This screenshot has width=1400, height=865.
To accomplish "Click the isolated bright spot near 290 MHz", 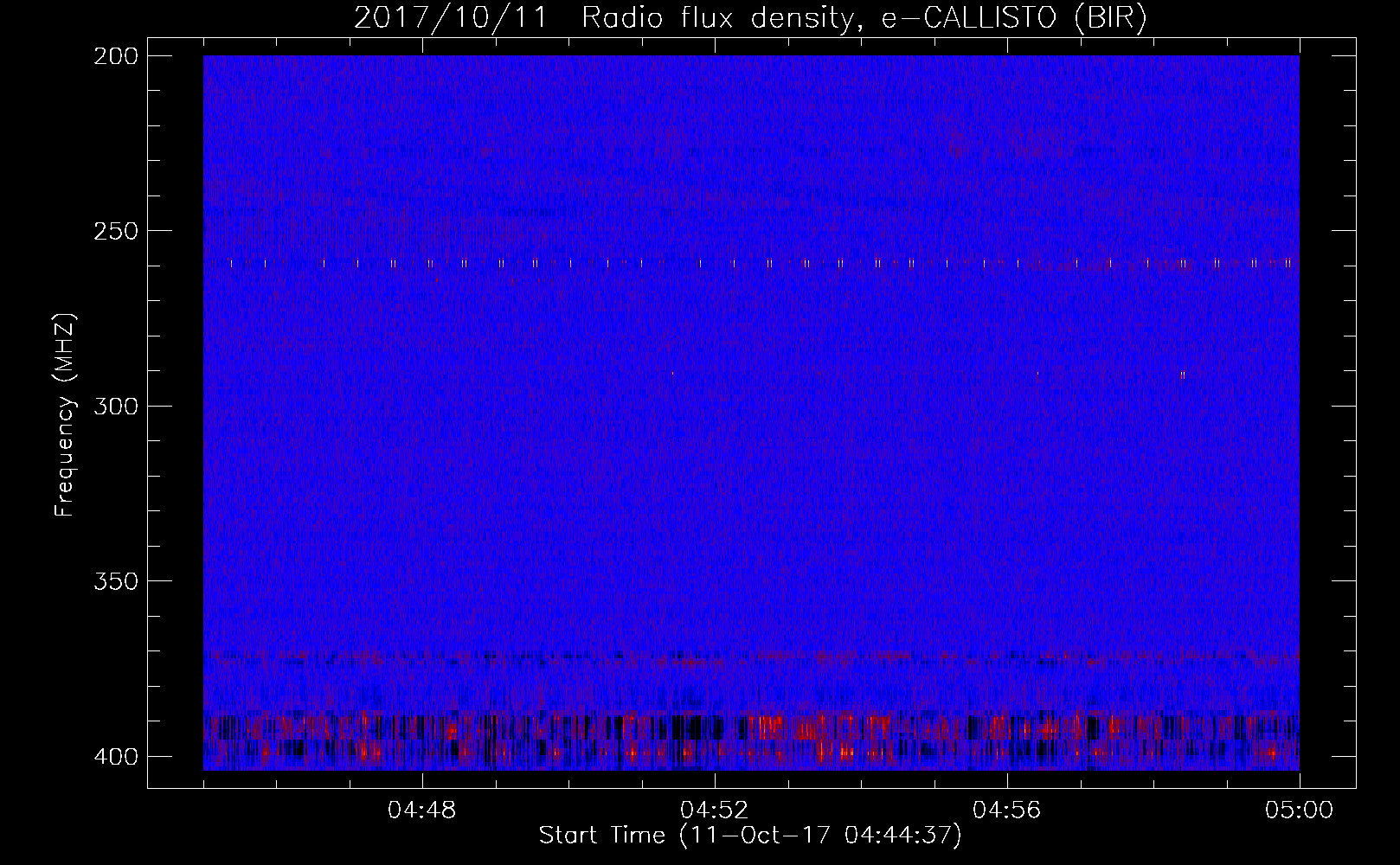I will 1183,375.
